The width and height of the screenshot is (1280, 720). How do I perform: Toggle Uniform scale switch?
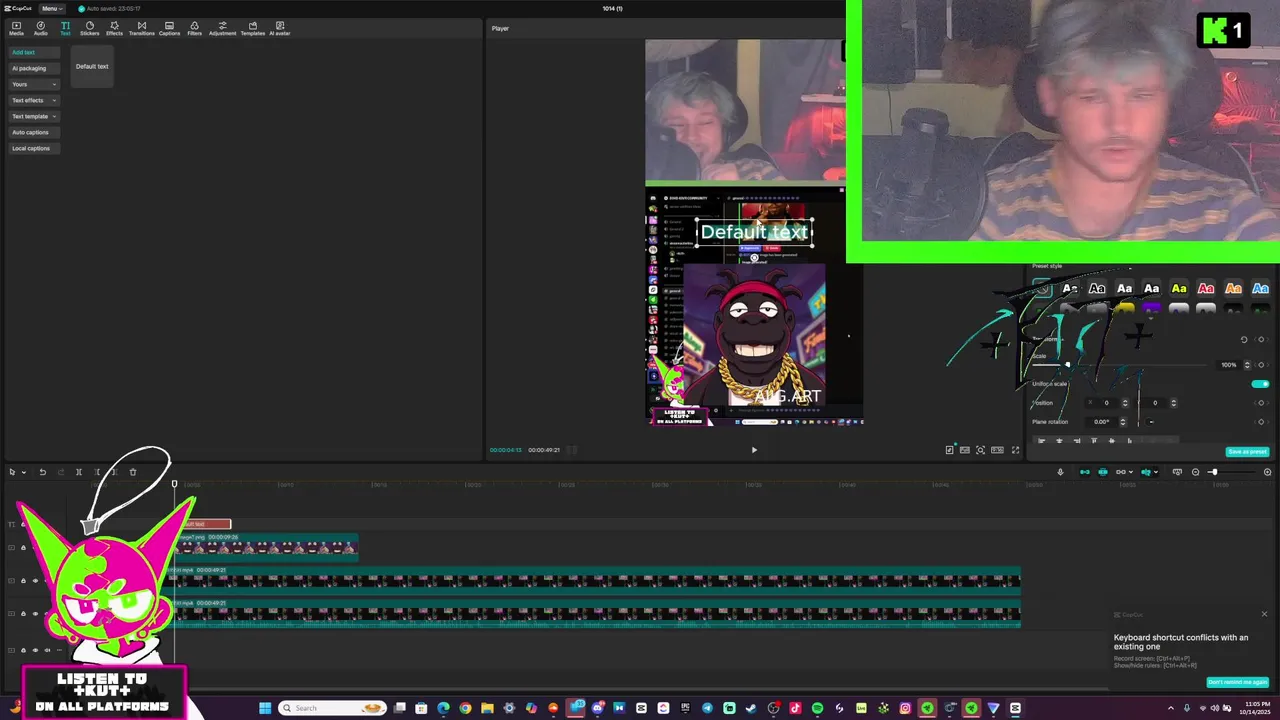pos(1260,384)
